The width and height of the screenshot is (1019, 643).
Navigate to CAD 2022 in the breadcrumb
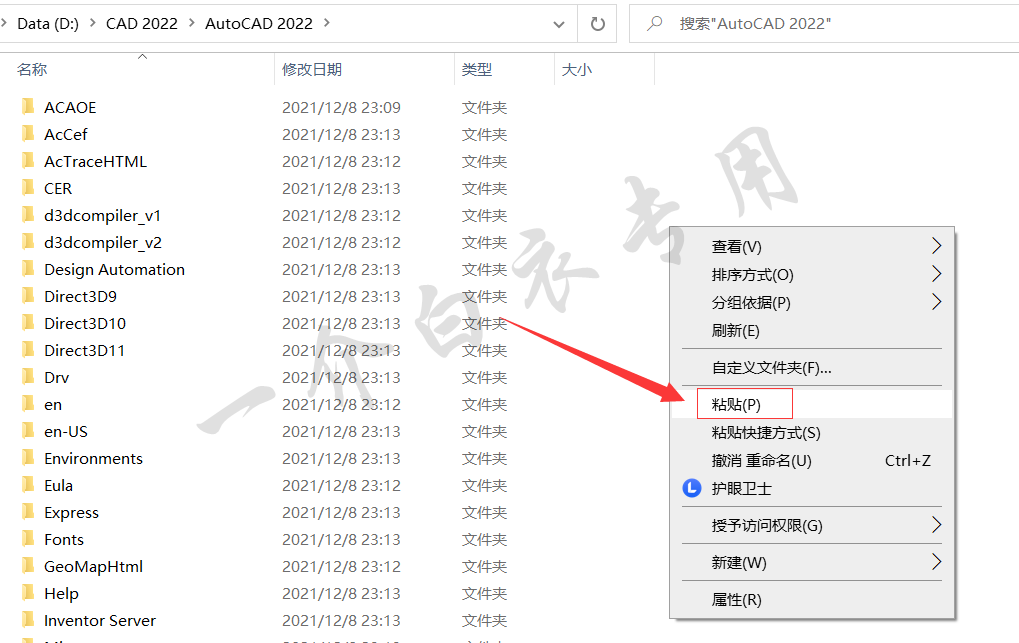142,23
